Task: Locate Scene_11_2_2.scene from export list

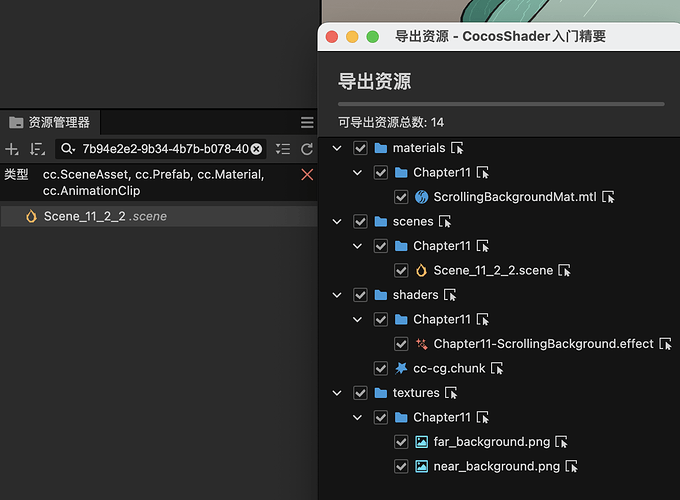Action: point(565,271)
